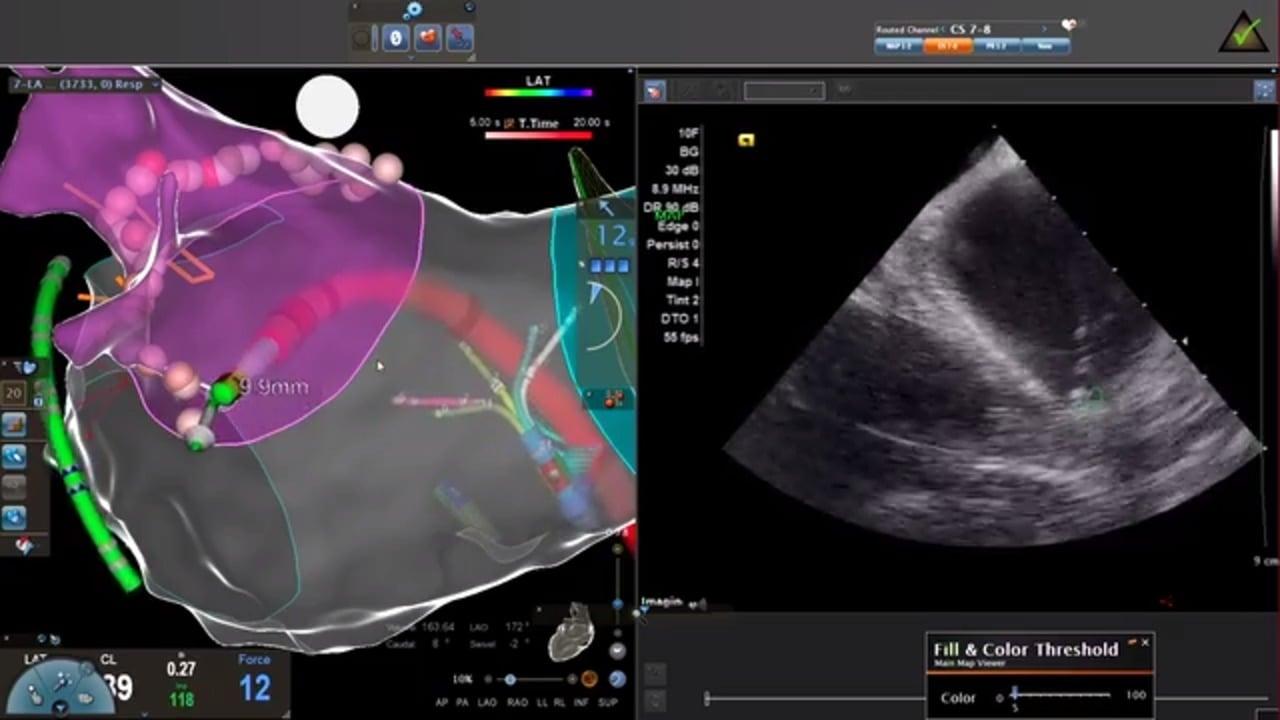Click the transparency slider handle near 10%
This screenshot has width=1280, height=720.
[510, 679]
